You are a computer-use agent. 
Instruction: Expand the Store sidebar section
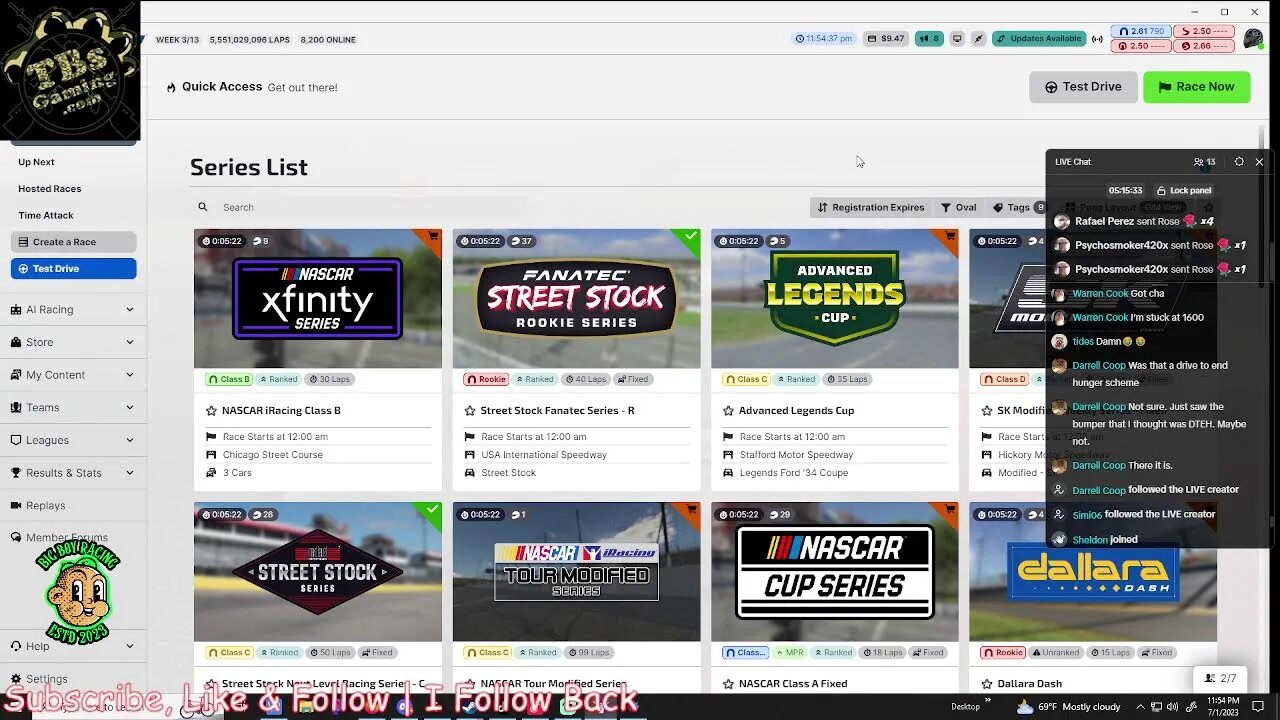(x=72, y=342)
